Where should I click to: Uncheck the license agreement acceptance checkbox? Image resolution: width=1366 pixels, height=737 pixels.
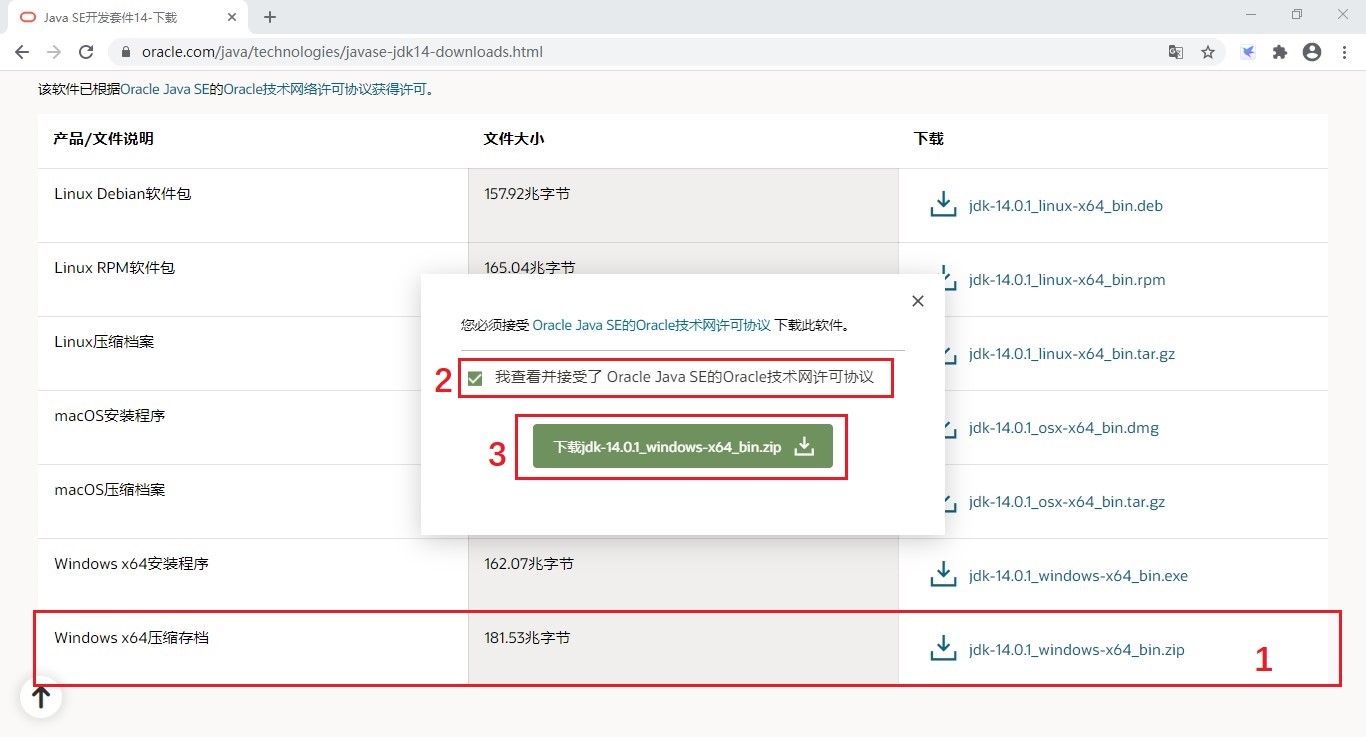pos(475,378)
